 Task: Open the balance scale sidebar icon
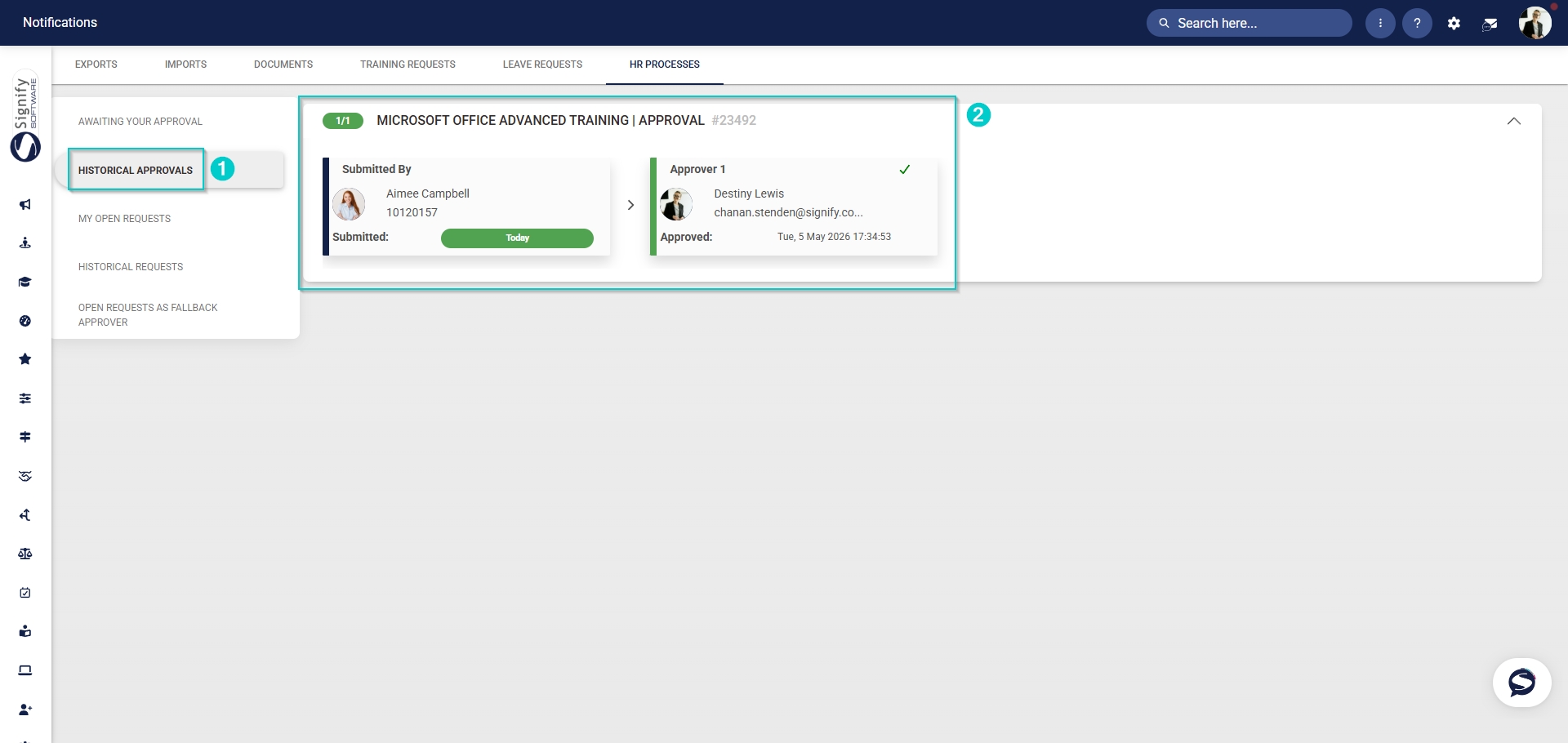pyautogui.click(x=25, y=554)
